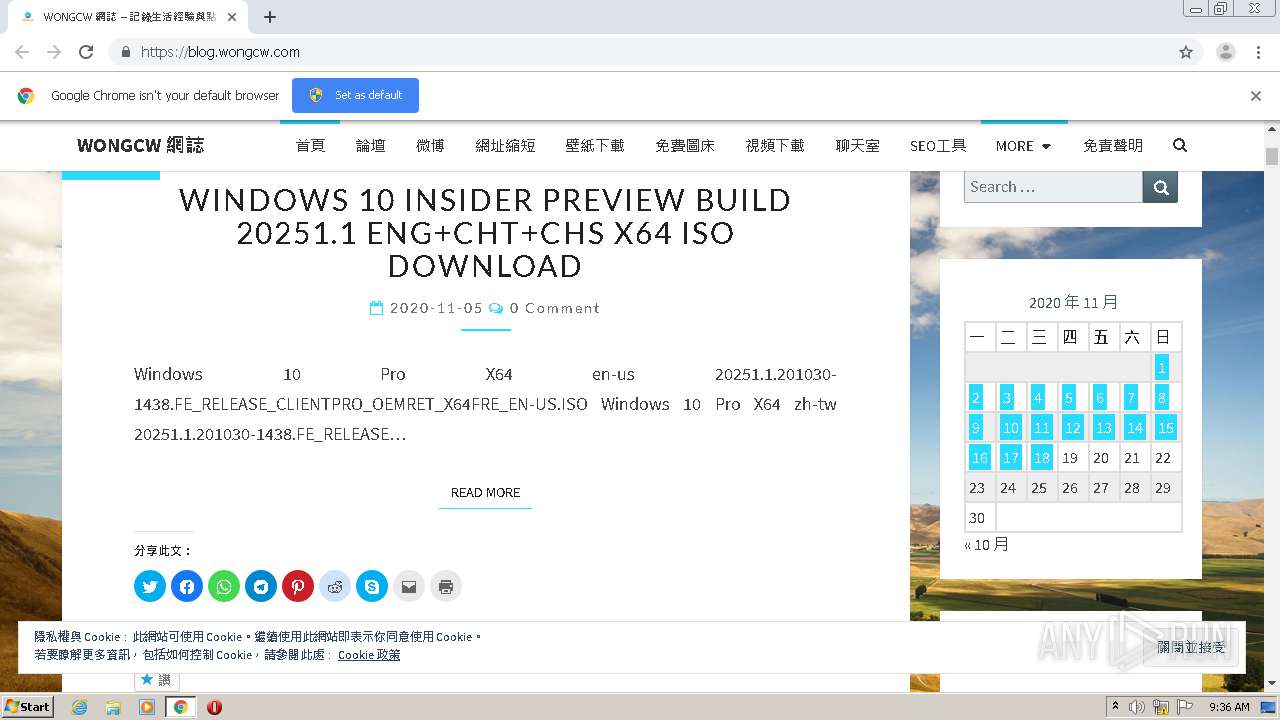Image resolution: width=1280 pixels, height=720 pixels.
Task: Close the WONGCW browser tab
Action: (x=233, y=17)
